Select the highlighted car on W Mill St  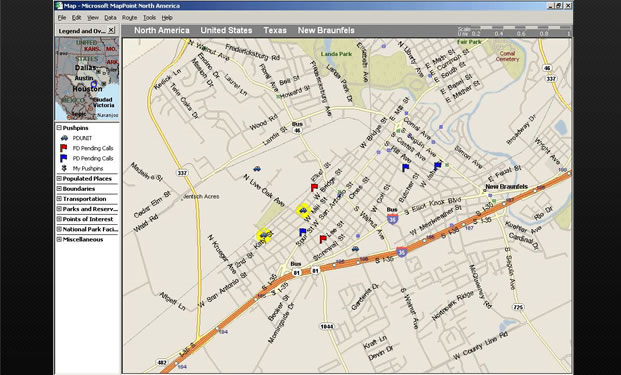coord(303,211)
